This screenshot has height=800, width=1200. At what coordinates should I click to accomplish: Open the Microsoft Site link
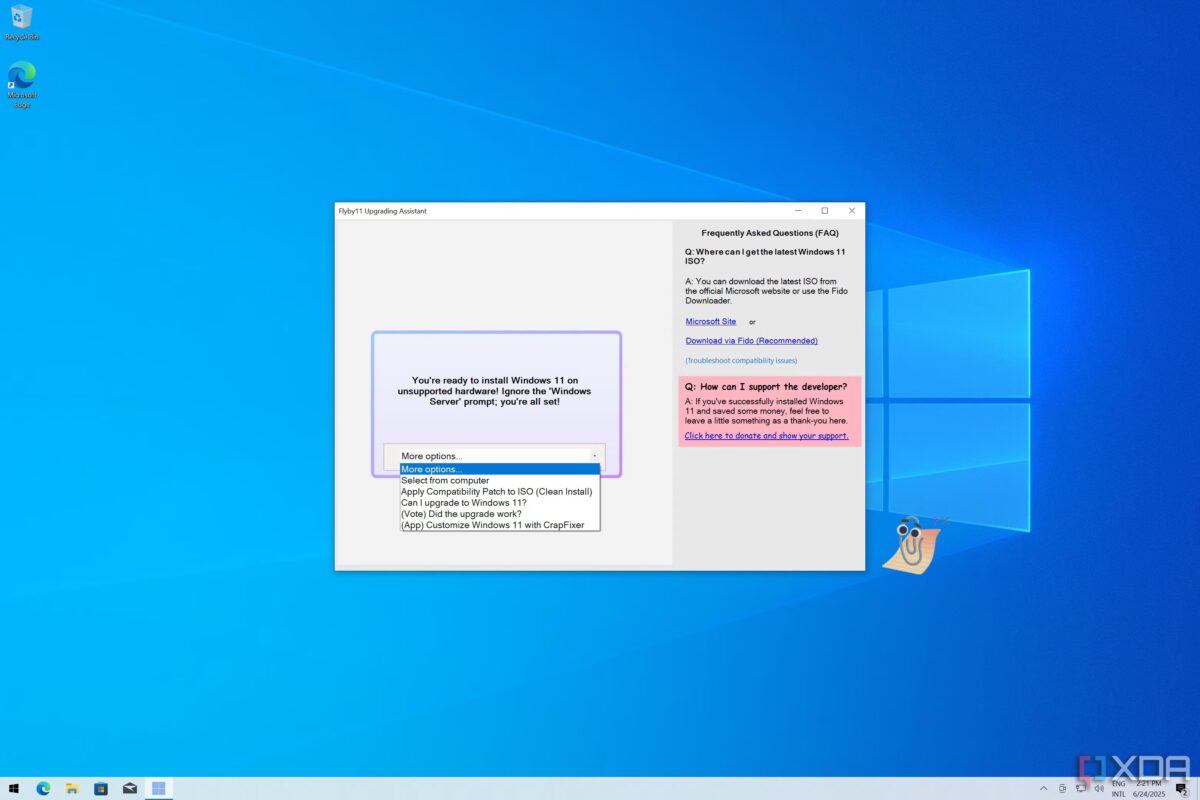click(710, 321)
